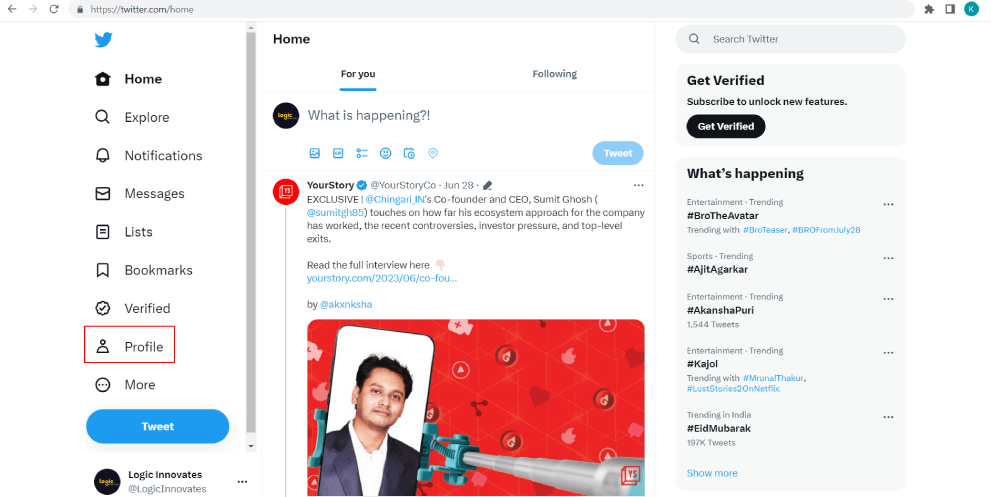The height and width of the screenshot is (497, 991).
Task: Click the twitter.com/home address bar
Action: 491,9
